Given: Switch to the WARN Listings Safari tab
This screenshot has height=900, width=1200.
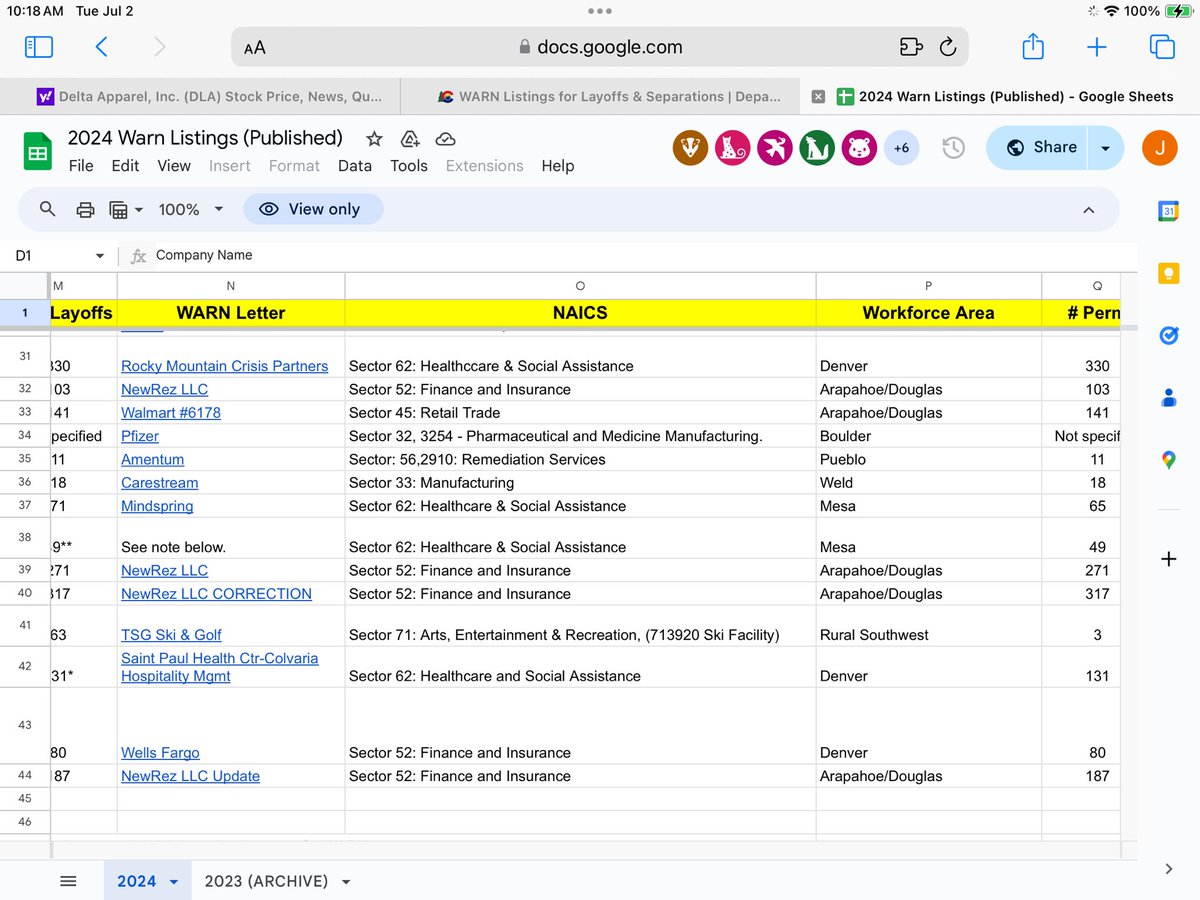Looking at the screenshot, I should [600, 97].
